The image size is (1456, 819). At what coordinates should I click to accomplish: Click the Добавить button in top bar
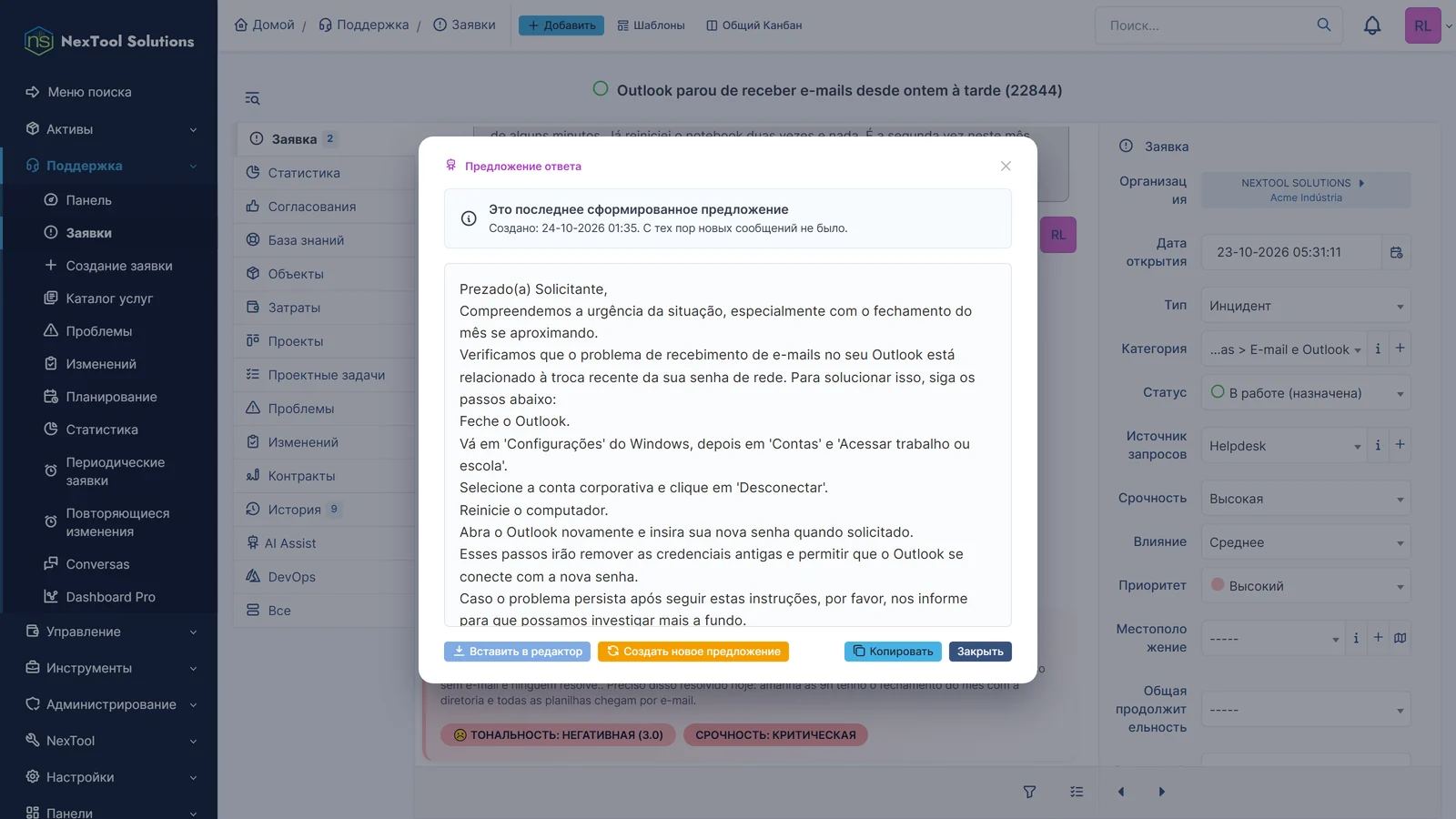pyautogui.click(x=561, y=25)
